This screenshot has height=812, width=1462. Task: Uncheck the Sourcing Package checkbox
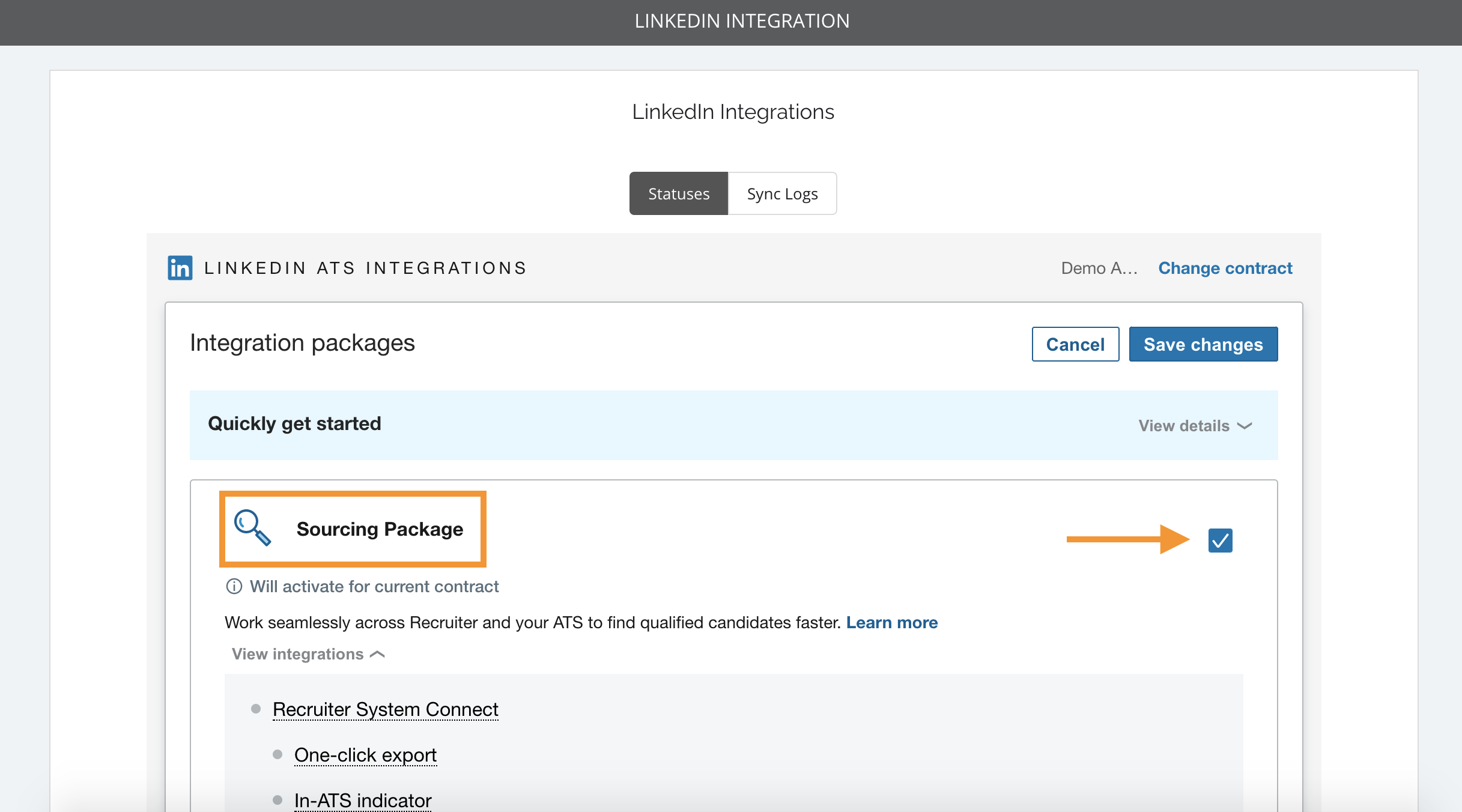[x=1220, y=541]
